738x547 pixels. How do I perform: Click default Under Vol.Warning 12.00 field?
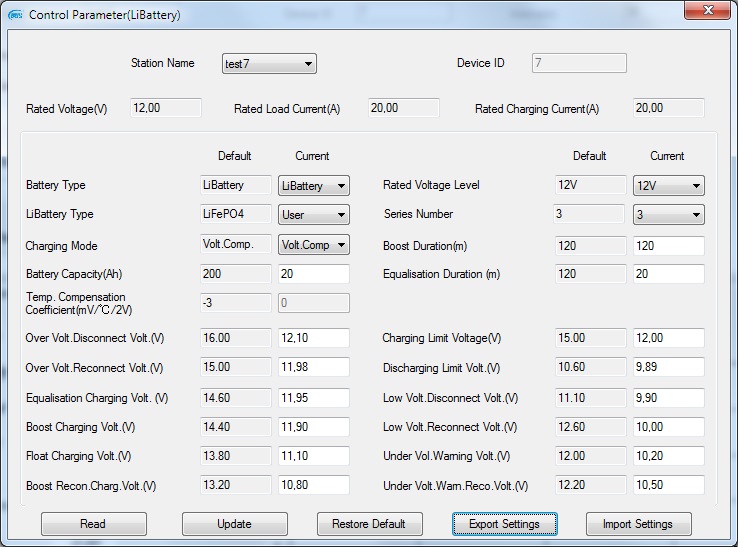coord(591,456)
